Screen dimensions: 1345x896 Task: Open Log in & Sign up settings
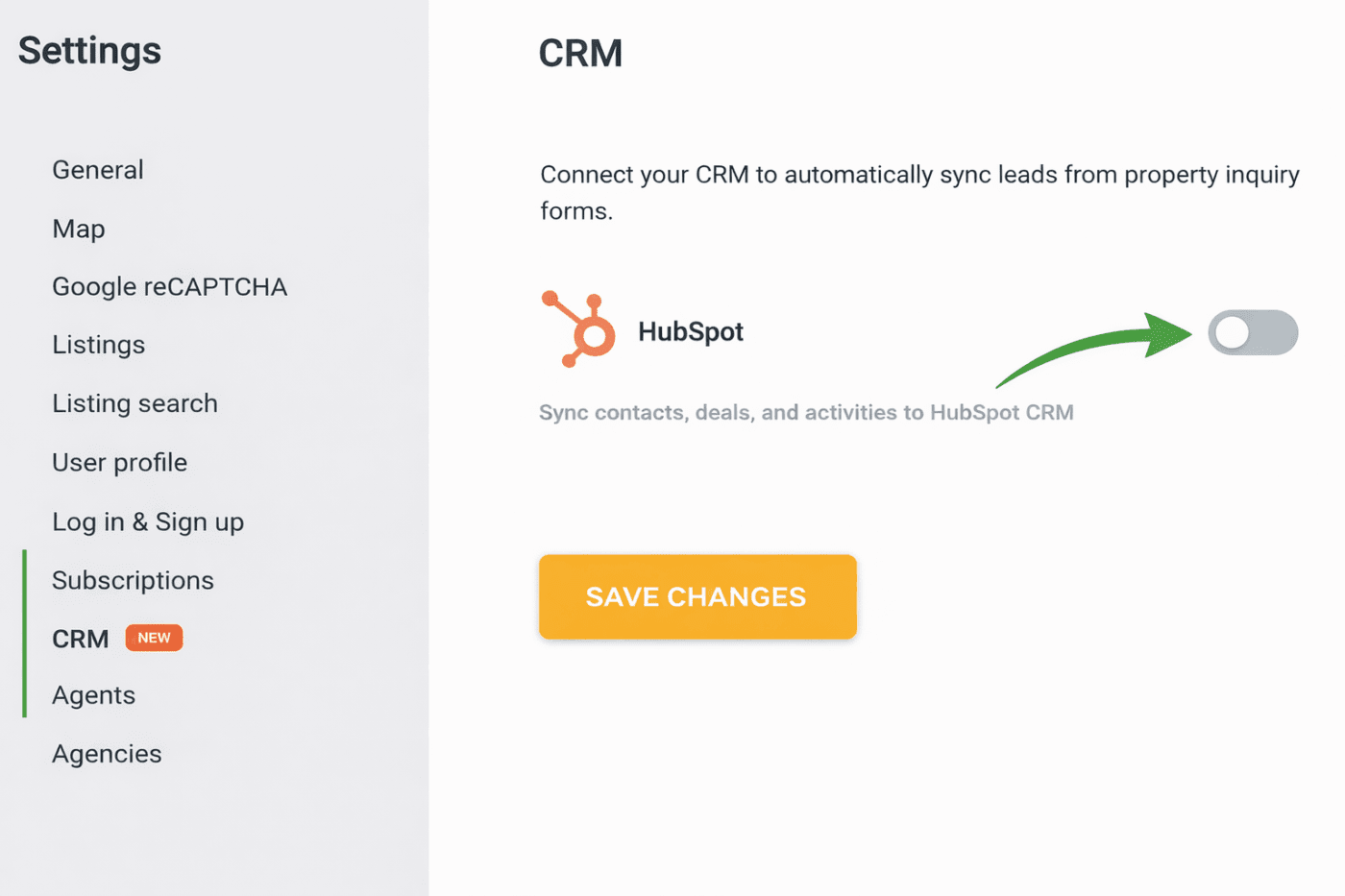tap(148, 521)
